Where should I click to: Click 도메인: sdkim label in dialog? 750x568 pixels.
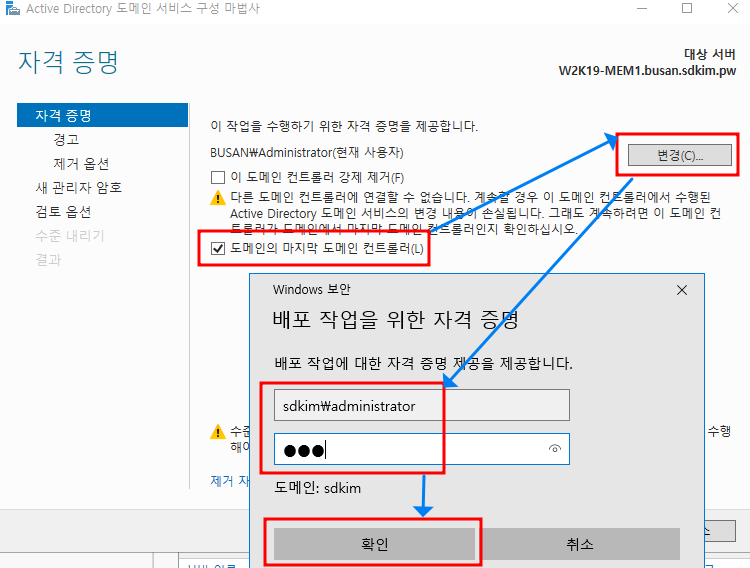click(x=318, y=488)
